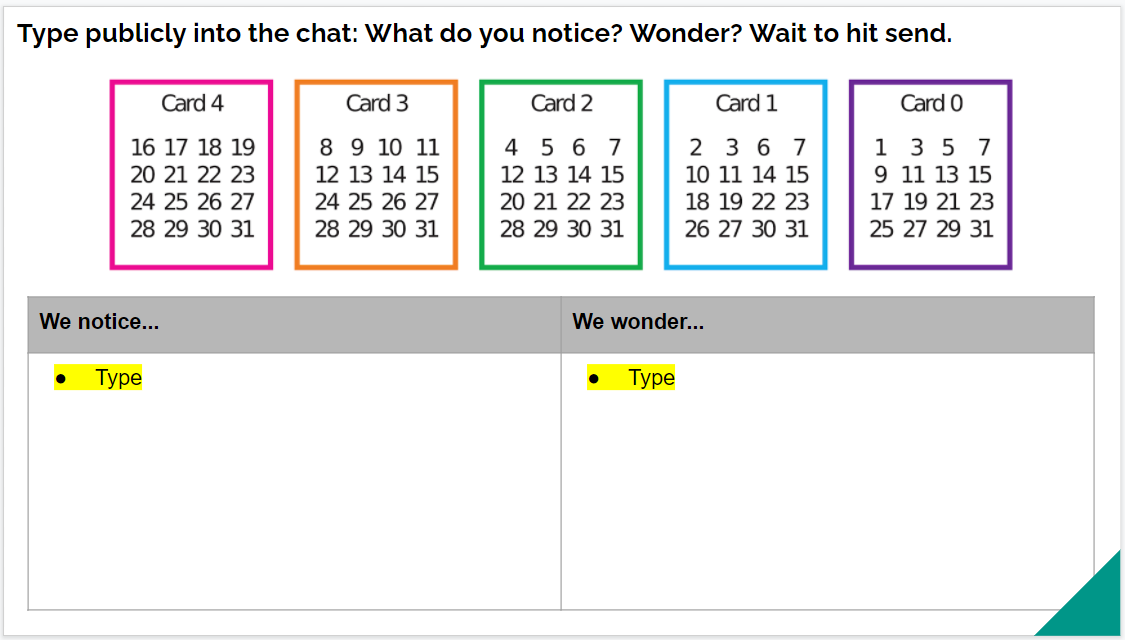Click the bullet point in We wonder cell
The height and width of the screenshot is (640, 1125).
pos(595,378)
